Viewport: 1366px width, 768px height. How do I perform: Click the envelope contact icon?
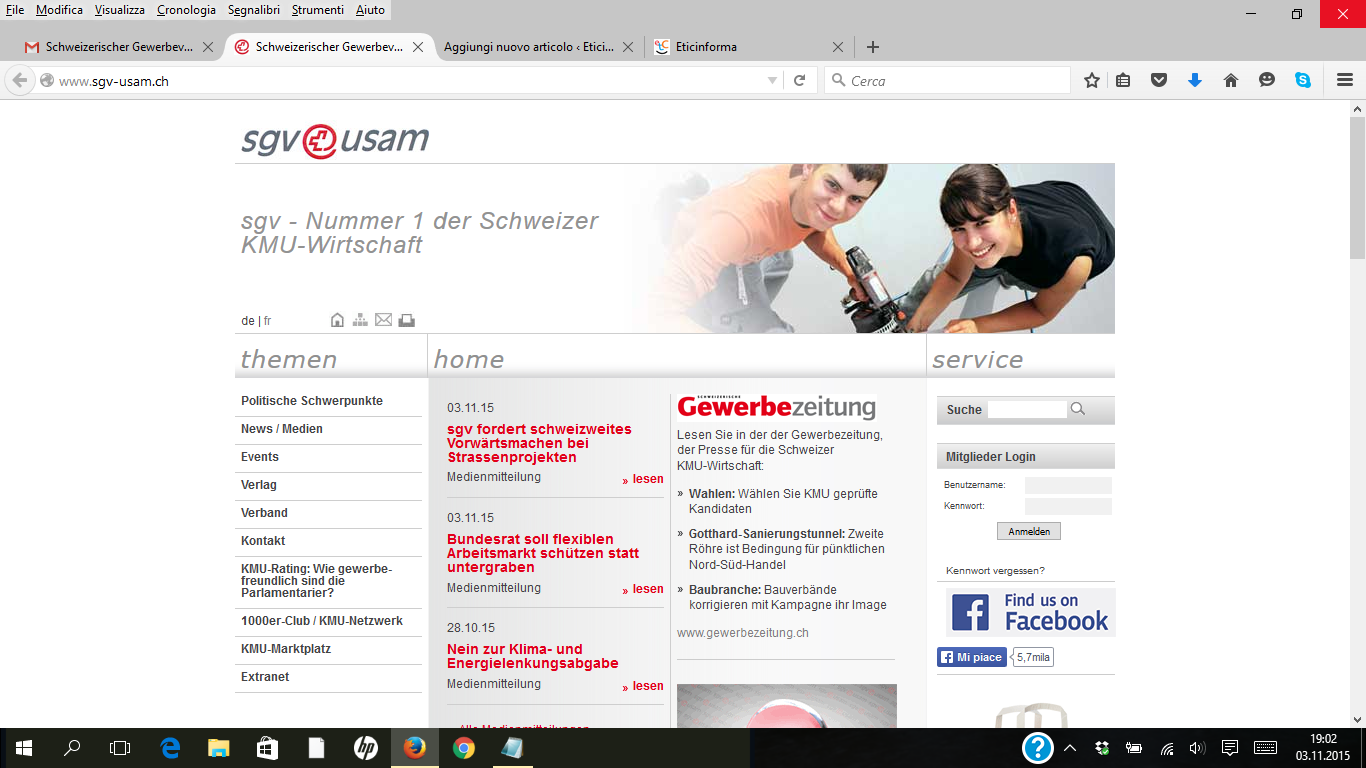[383, 320]
